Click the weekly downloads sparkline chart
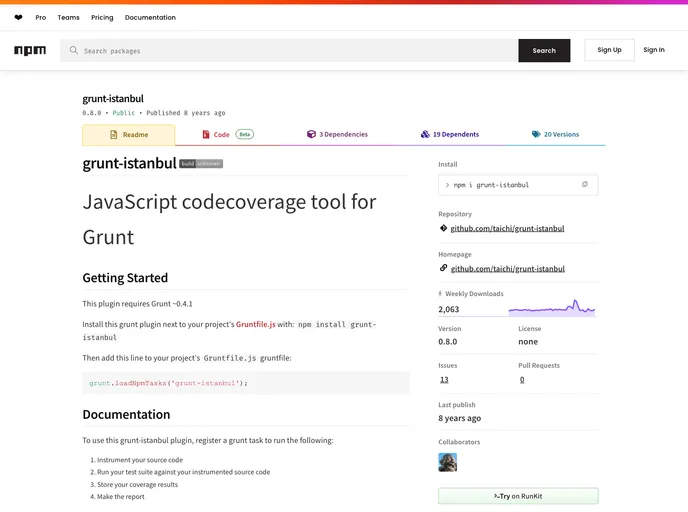This screenshot has width=688, height=512. coord(552,307)
